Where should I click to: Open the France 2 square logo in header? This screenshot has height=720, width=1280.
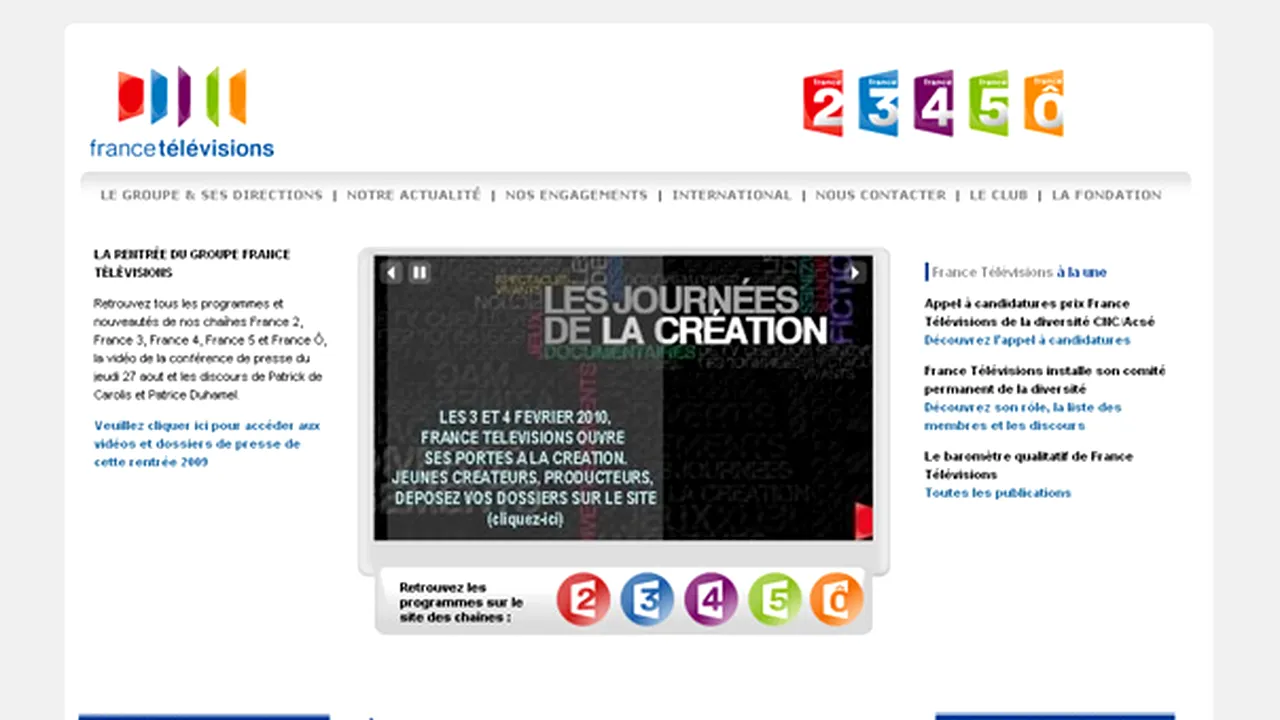(x=823, y=103)
